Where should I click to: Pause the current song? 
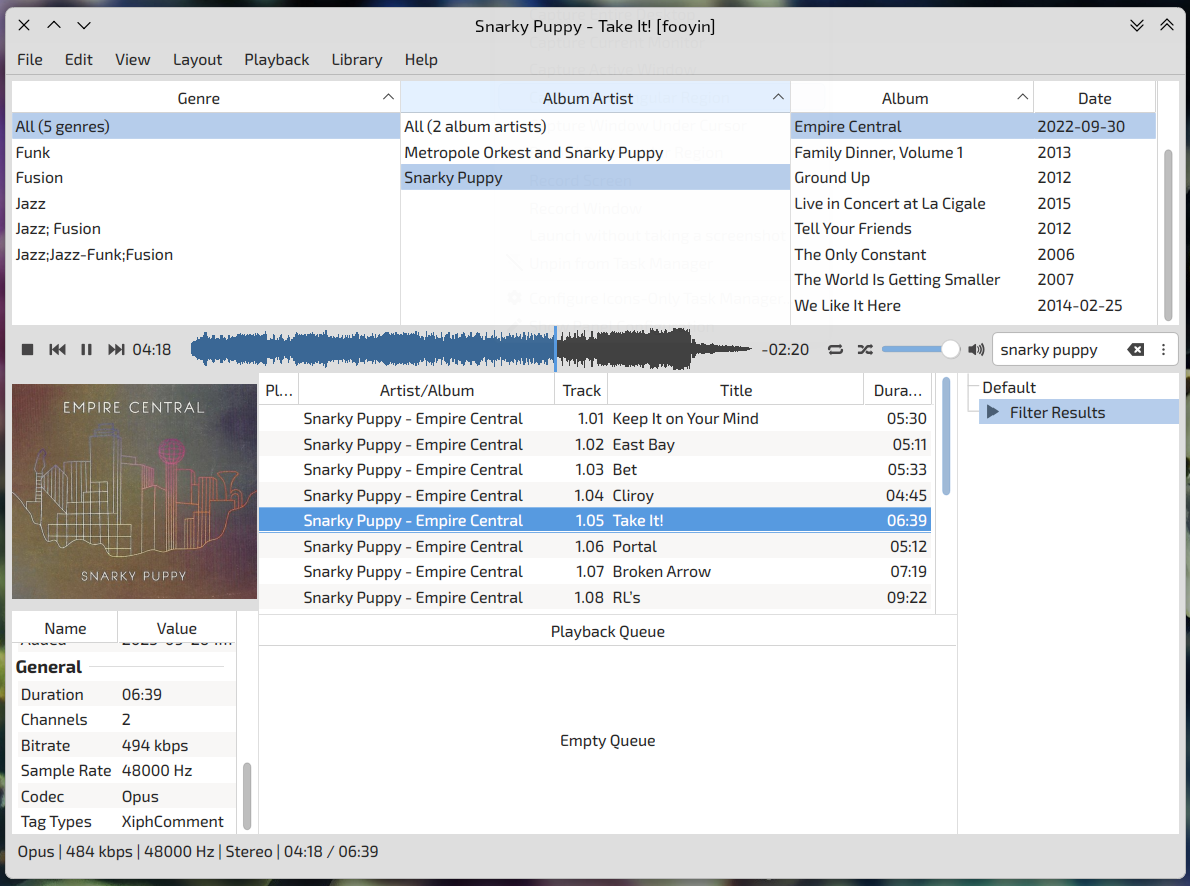[x=87, y=349]
